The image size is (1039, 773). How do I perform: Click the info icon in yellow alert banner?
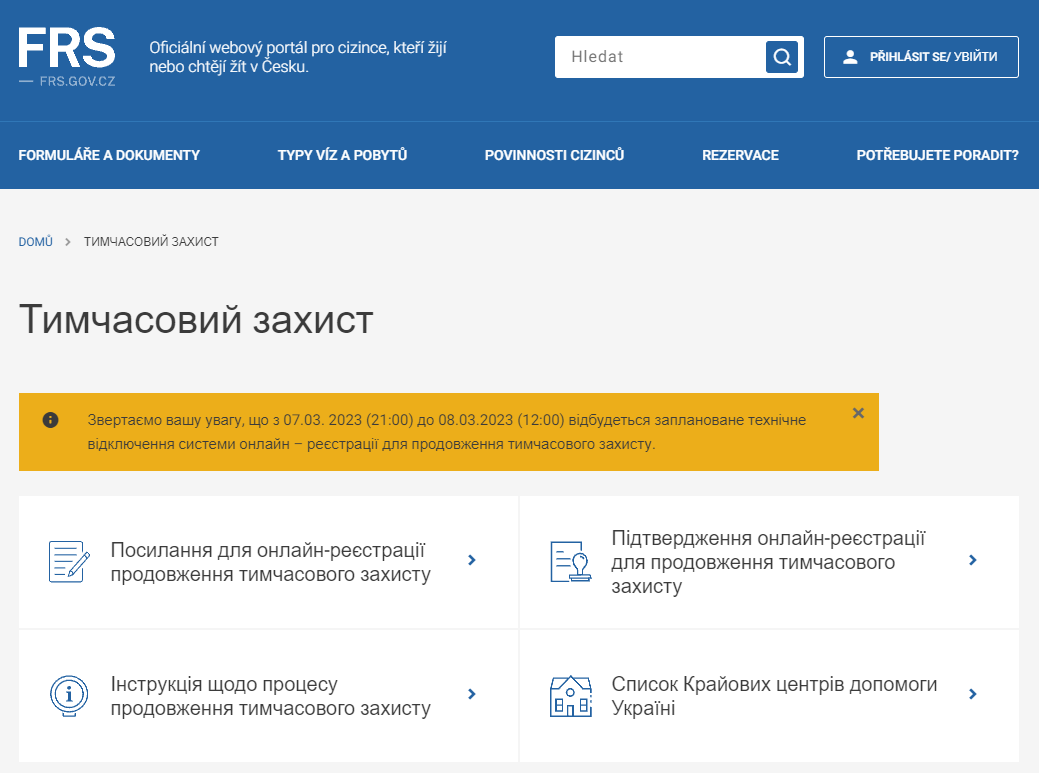[x=50, y=420]
